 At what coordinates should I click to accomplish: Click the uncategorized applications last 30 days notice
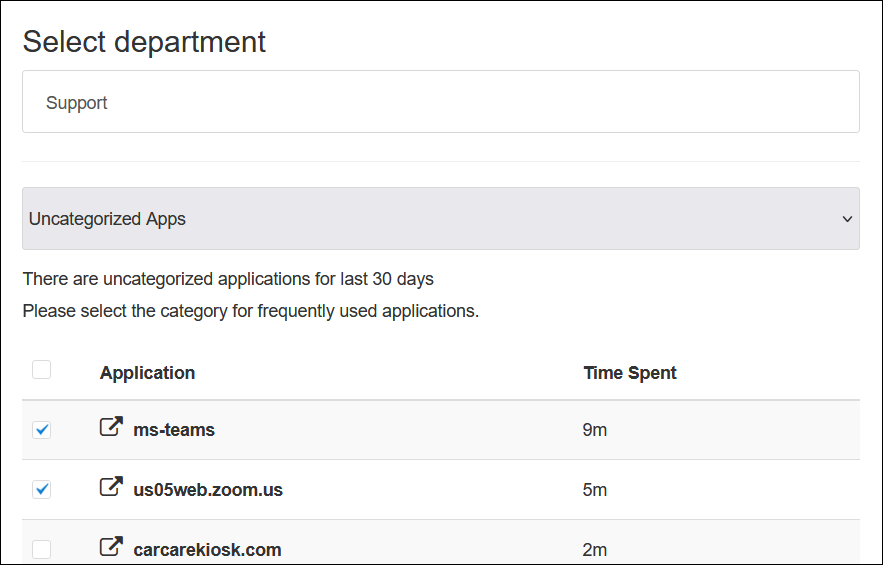[228, 279]
